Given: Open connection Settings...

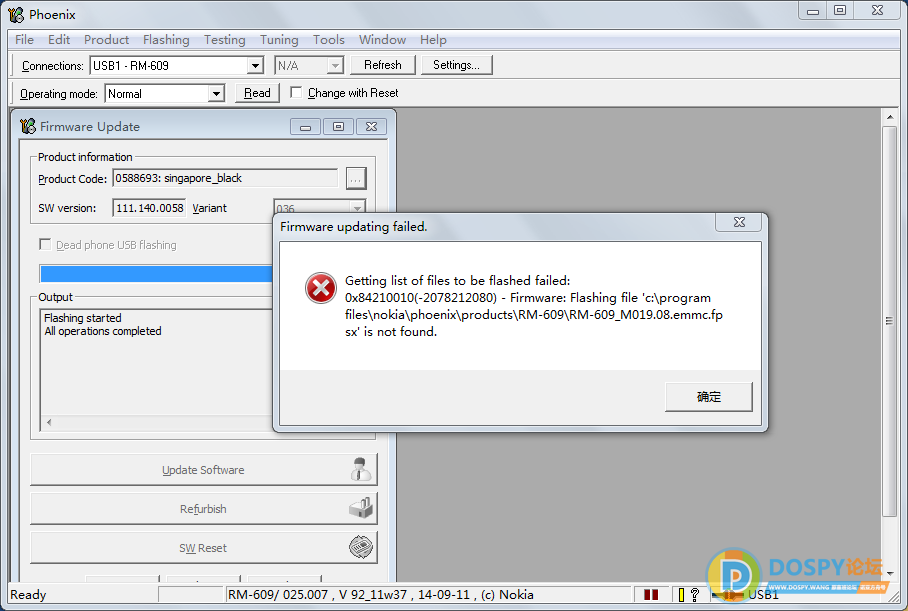Looking at the screenshot, I should 456,65.
